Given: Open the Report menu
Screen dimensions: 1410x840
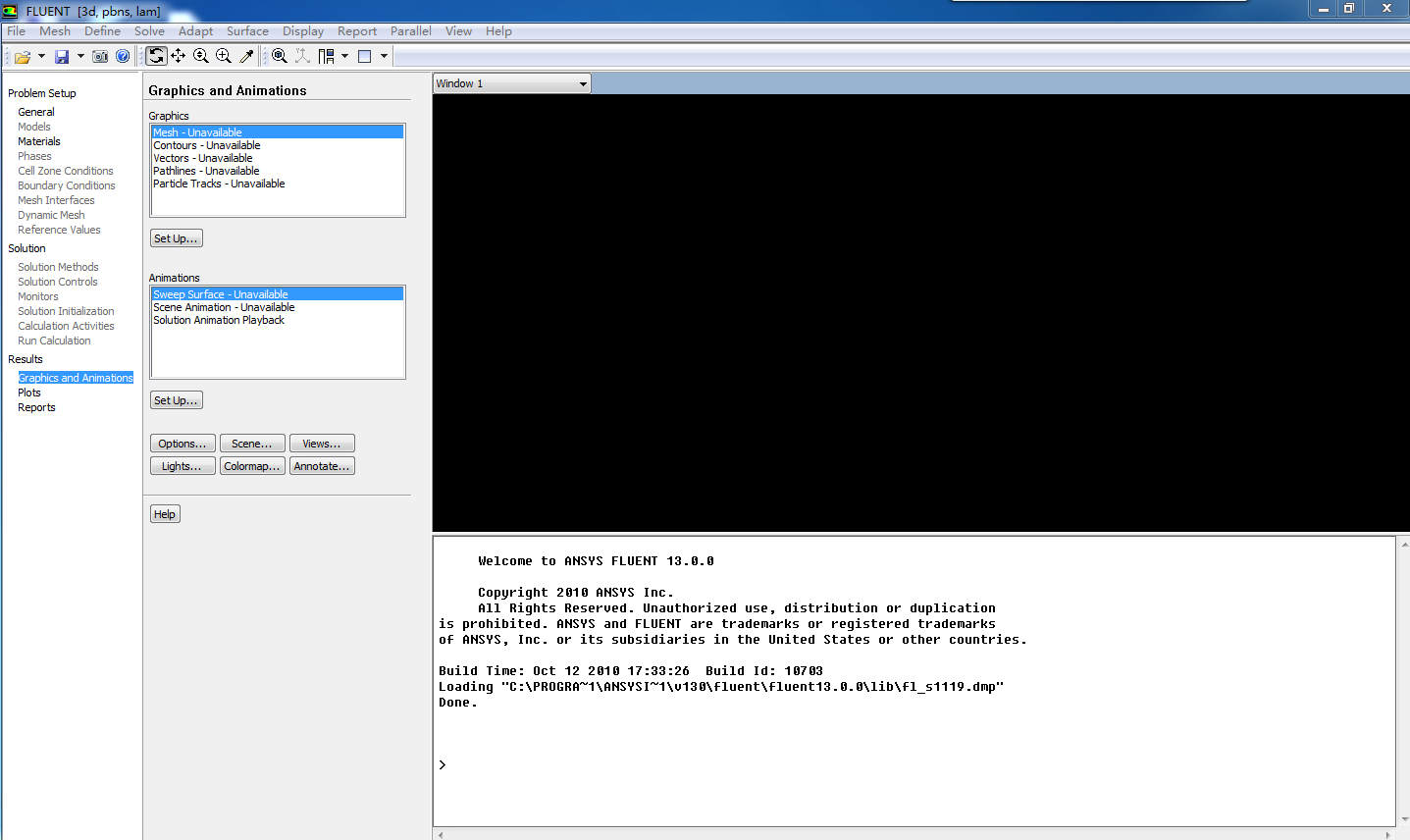Looking at the screenshot, I should tap(357, 31).
